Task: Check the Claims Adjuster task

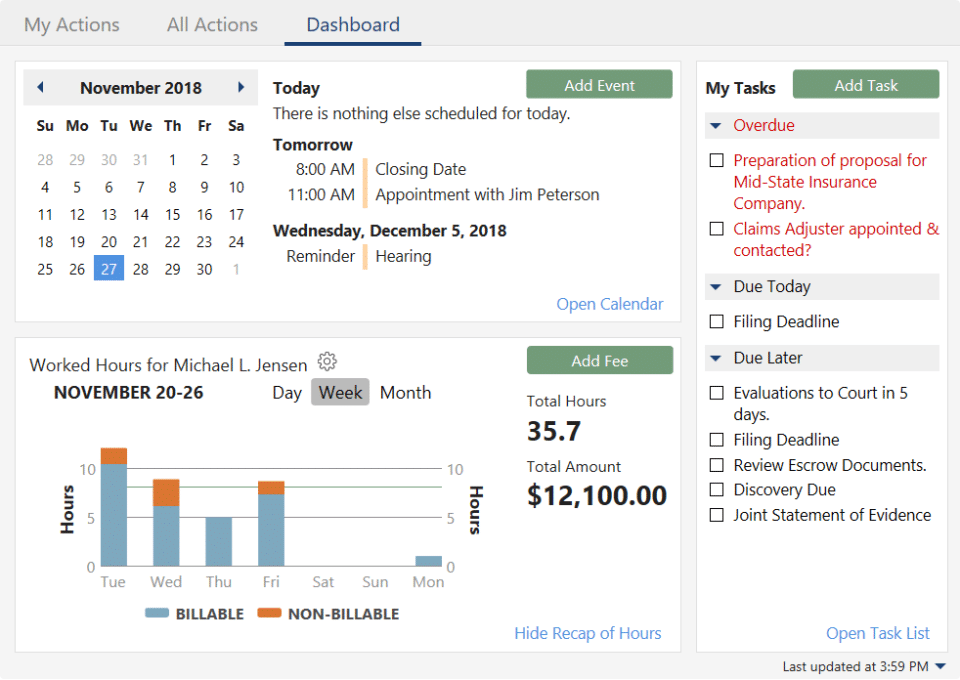Action: pyautogui.click(x=716, y=229)
